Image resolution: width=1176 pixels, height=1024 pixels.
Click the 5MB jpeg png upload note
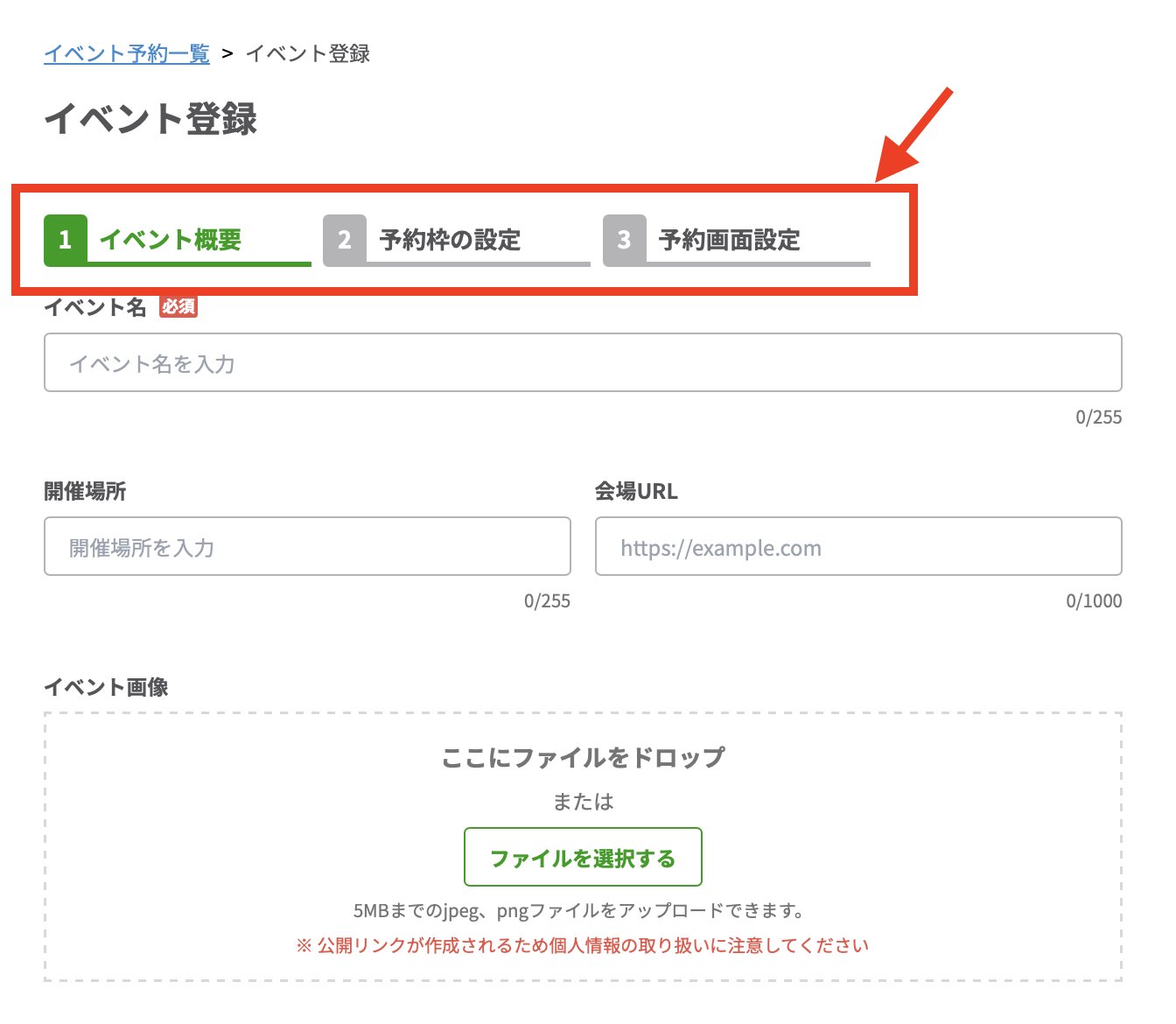point(578,911)
